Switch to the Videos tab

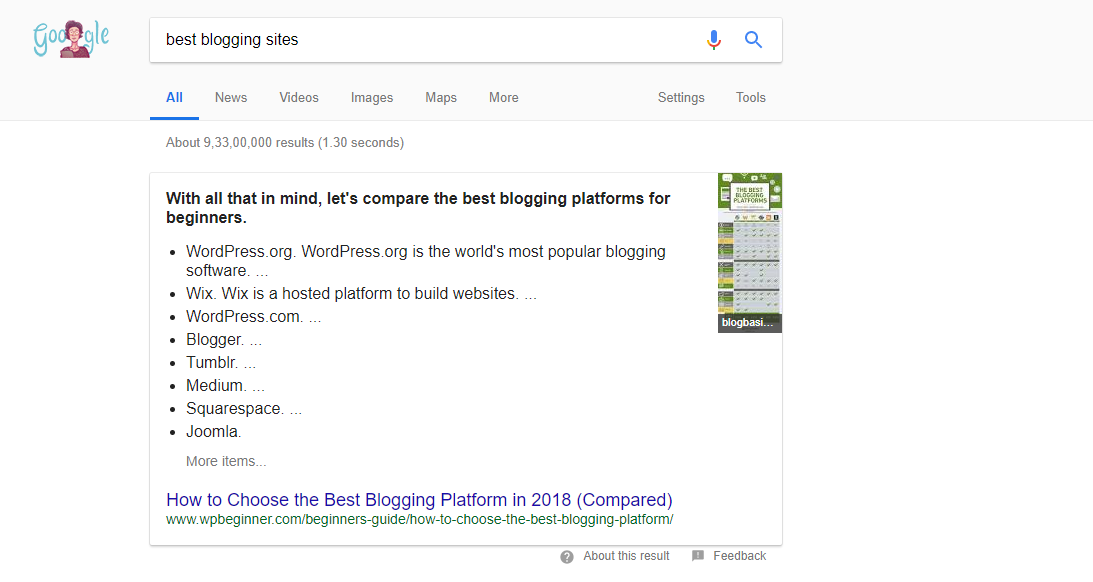(x=299, y=98)
